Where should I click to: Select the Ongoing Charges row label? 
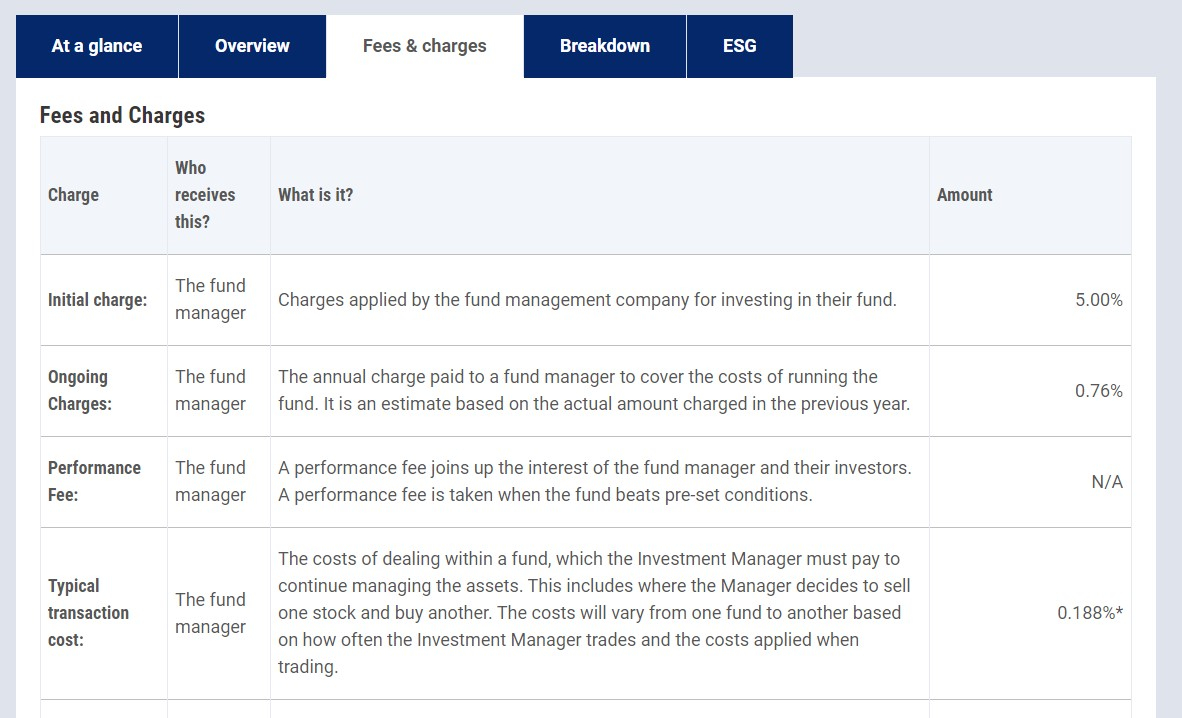click(x=80, y=390)
